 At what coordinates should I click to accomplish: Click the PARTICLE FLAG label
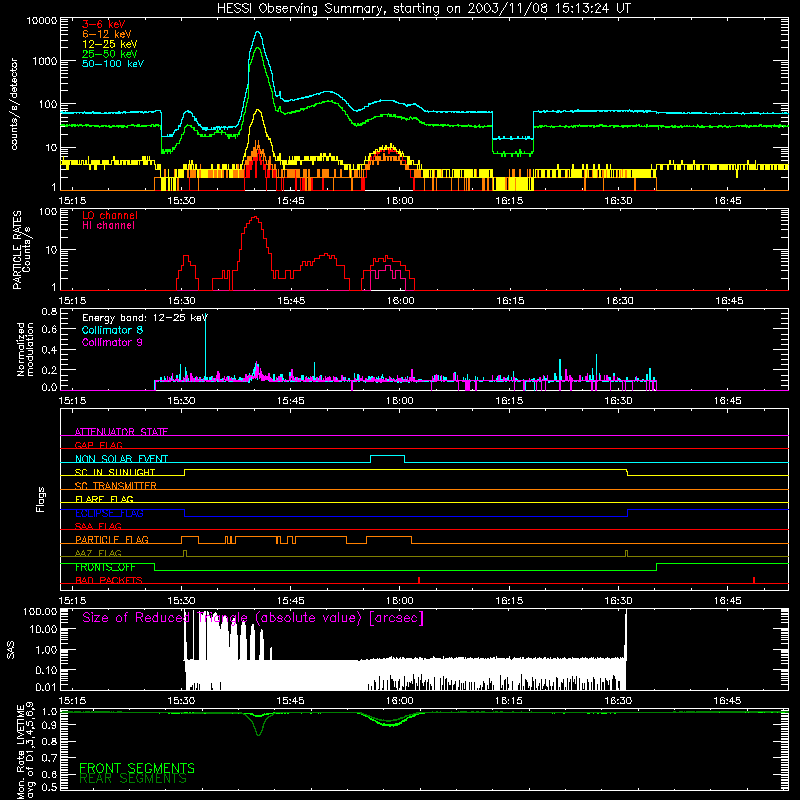coord(111,539)
